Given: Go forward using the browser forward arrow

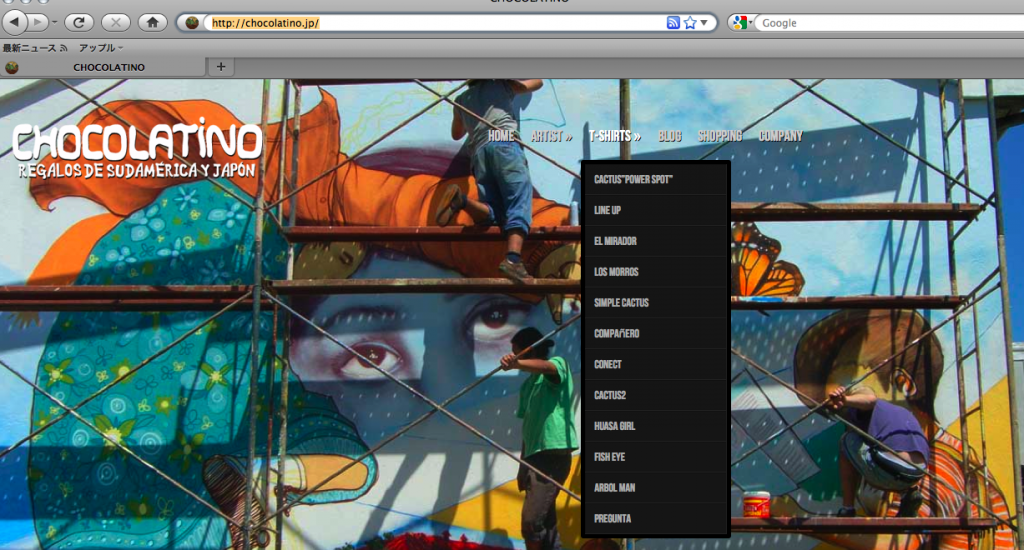Looking at the screenshot, I should (x=38, y=22).
